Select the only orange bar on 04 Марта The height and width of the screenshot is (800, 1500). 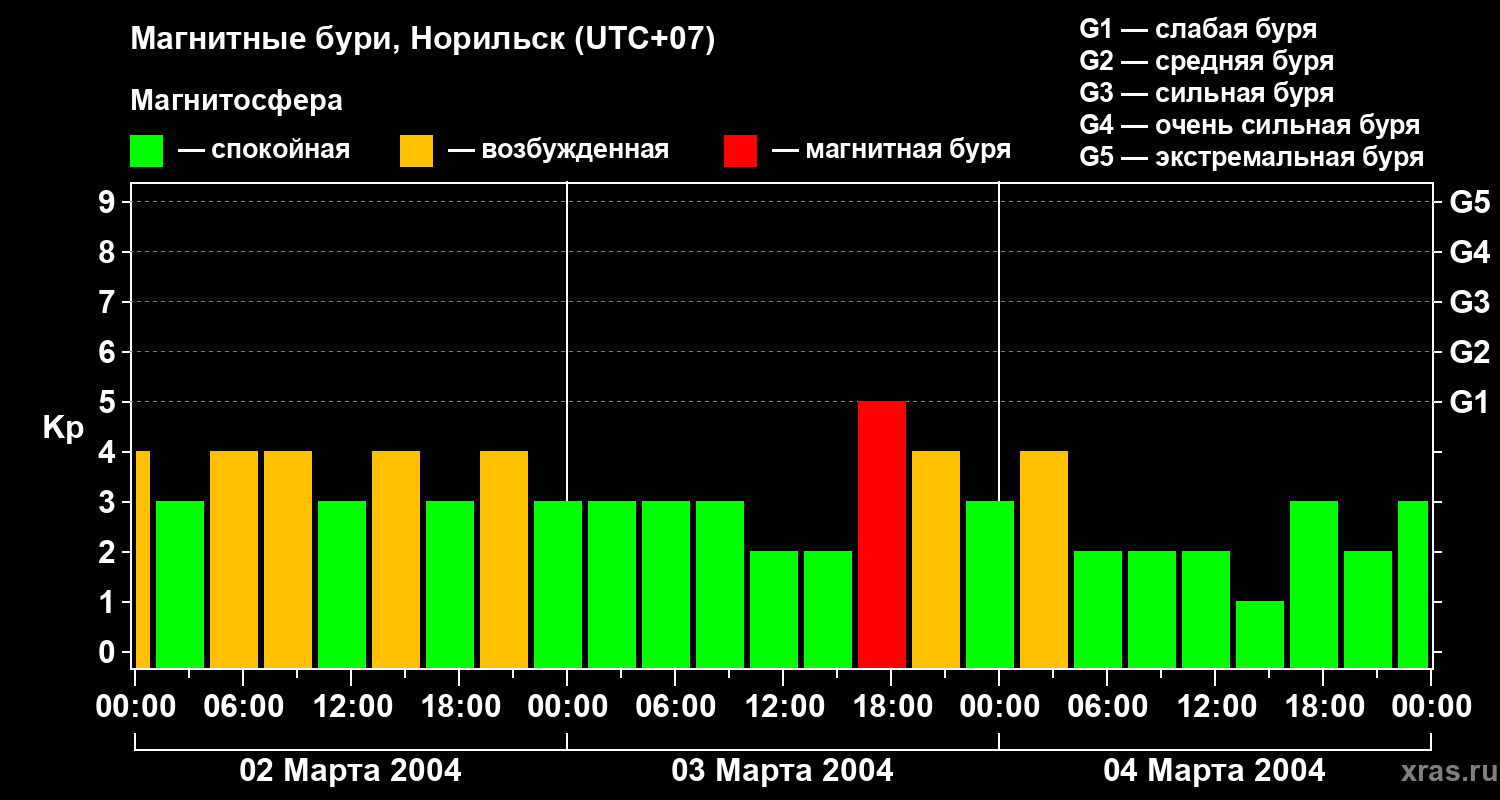(1044, 559)
